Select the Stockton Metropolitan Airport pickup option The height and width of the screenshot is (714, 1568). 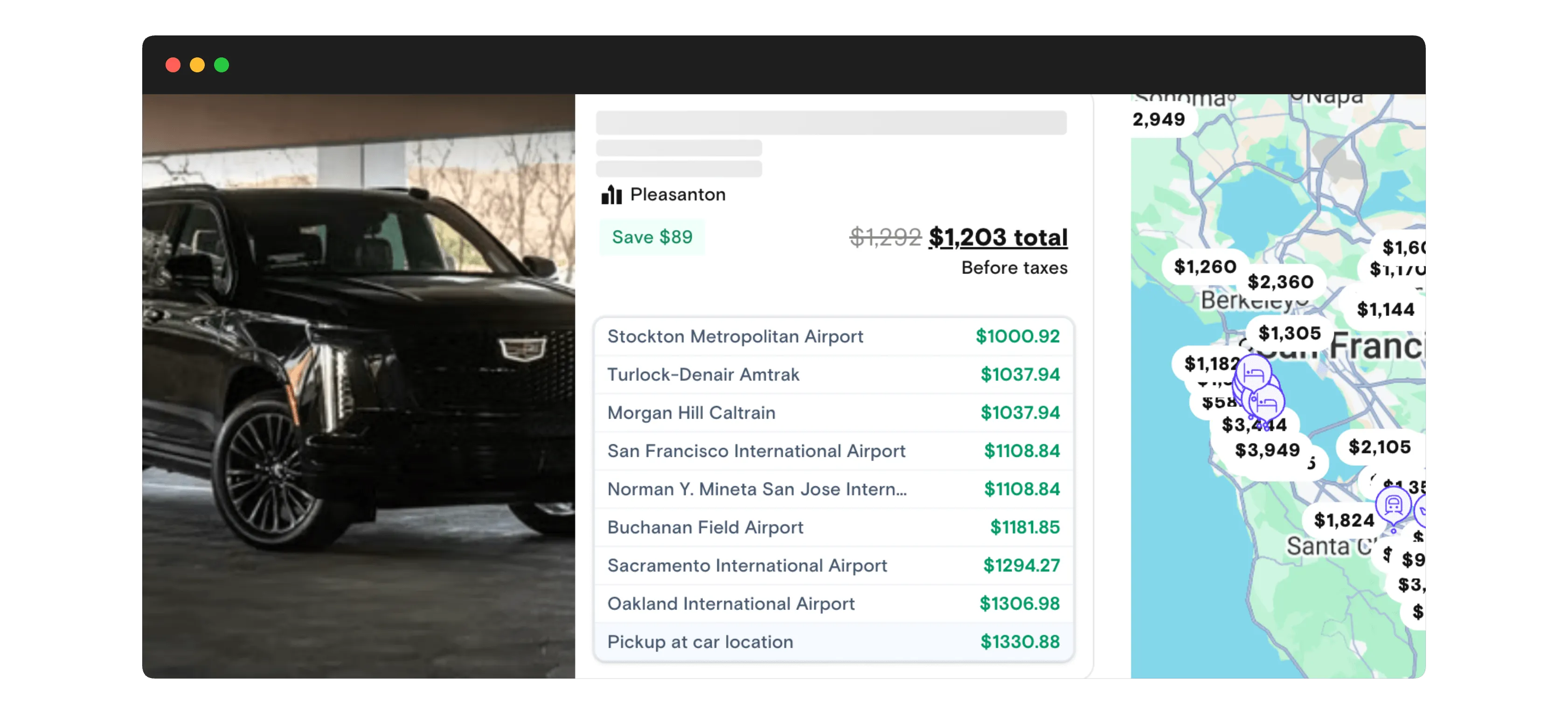(x=833, y=336)
